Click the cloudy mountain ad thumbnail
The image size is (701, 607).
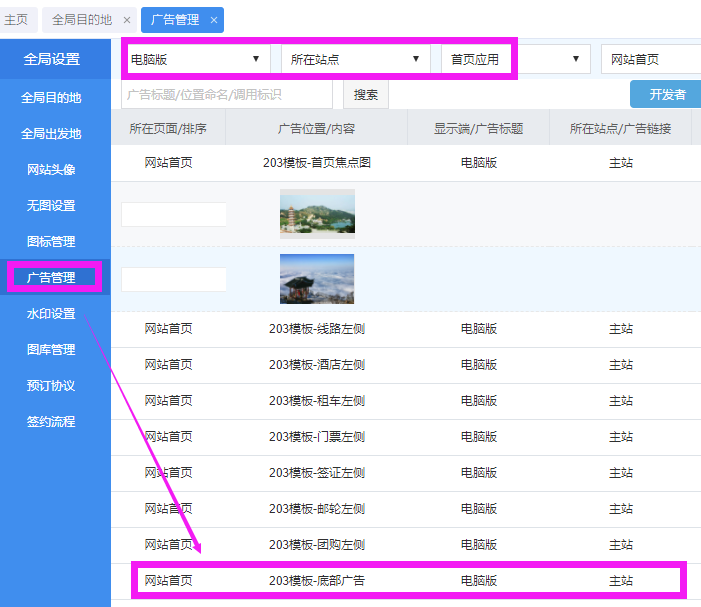tap(317, 278)
